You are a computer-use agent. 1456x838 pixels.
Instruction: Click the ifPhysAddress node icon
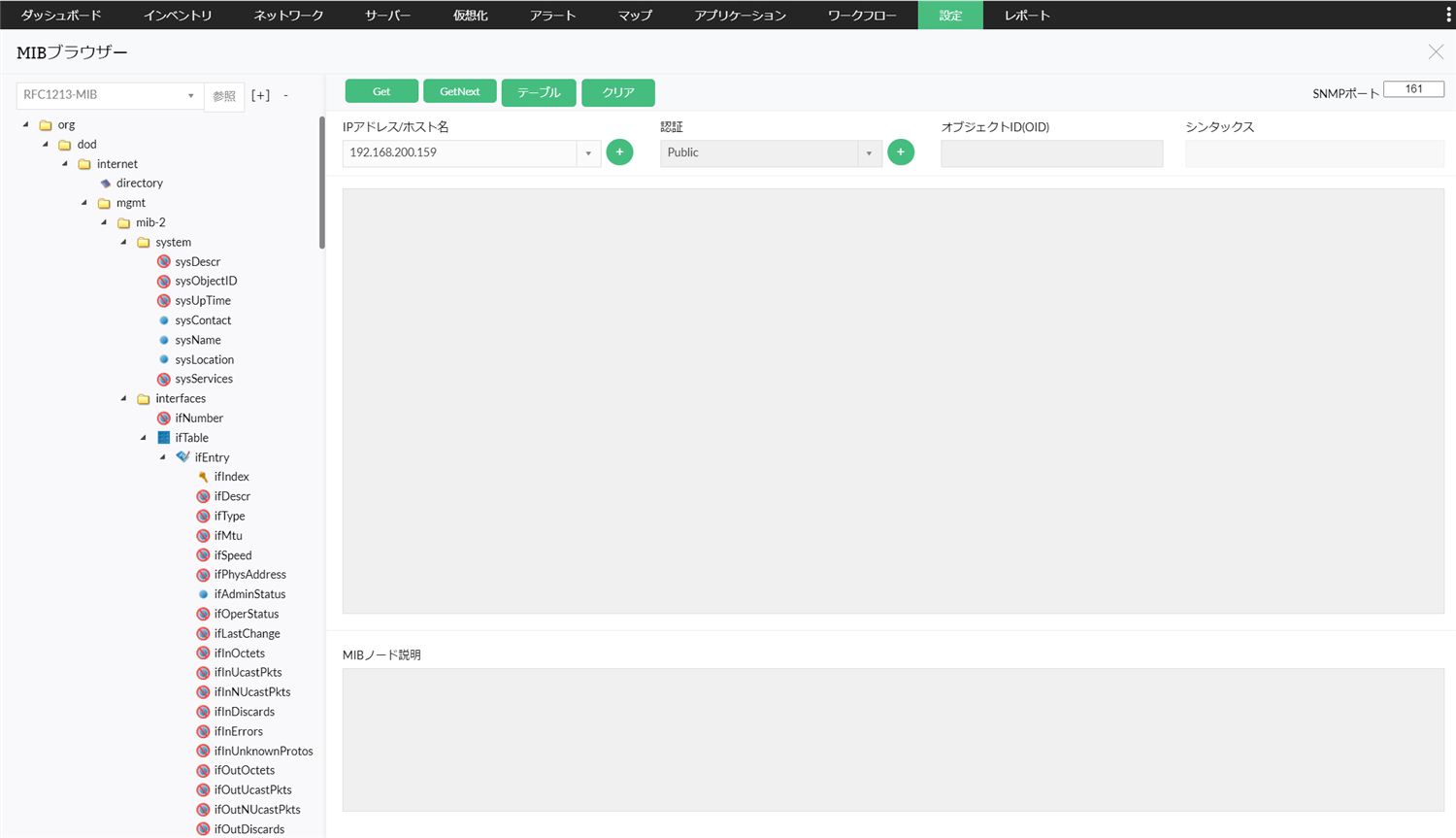(203, 575)
